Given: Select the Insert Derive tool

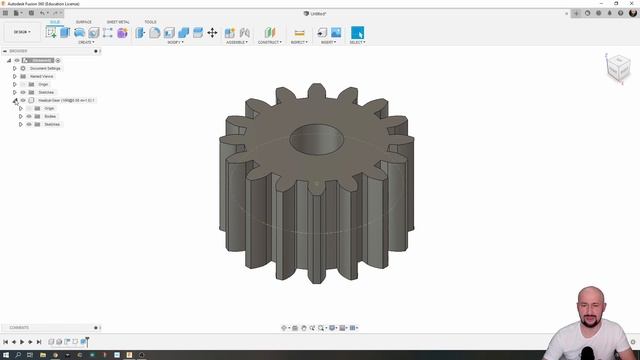Looking at the screenshot, I should tap(322, 33).
